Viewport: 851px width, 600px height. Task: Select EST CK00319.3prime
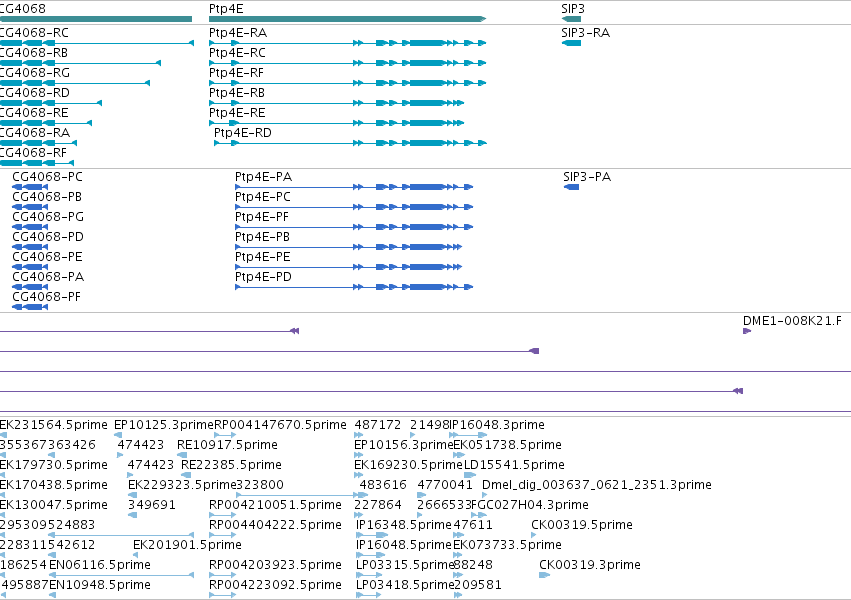pyautogui.click(x=590, y=565)
